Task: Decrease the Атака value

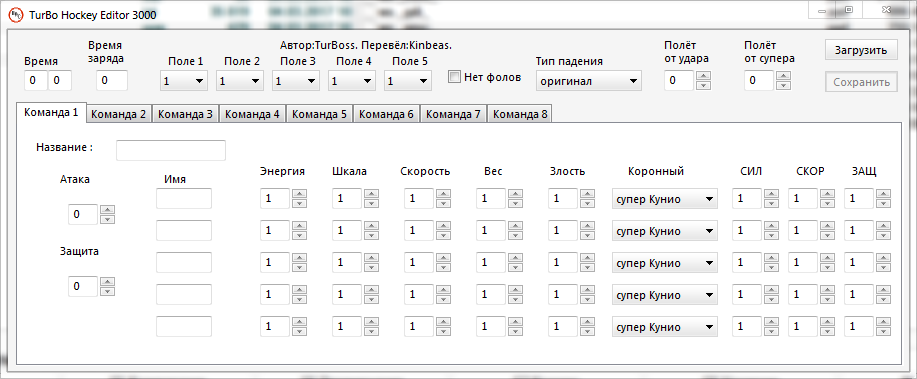Action: click(x=108, y=219)
